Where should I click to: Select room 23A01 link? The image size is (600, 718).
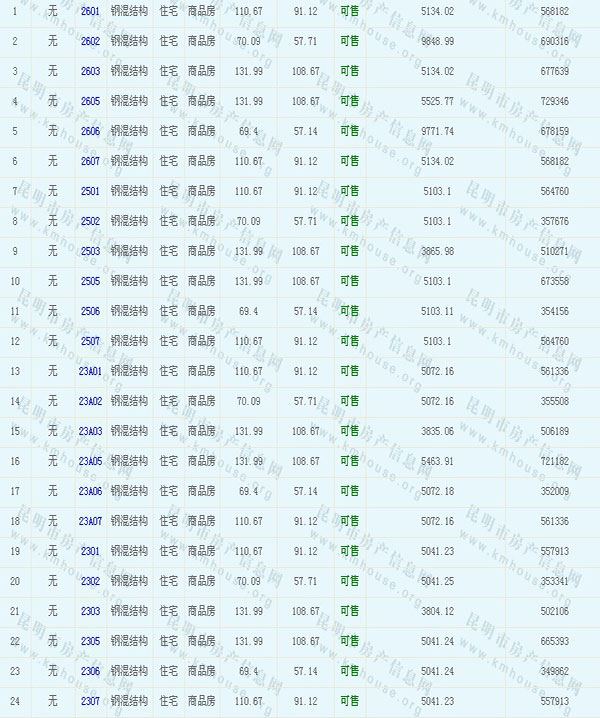click(90, 371)
